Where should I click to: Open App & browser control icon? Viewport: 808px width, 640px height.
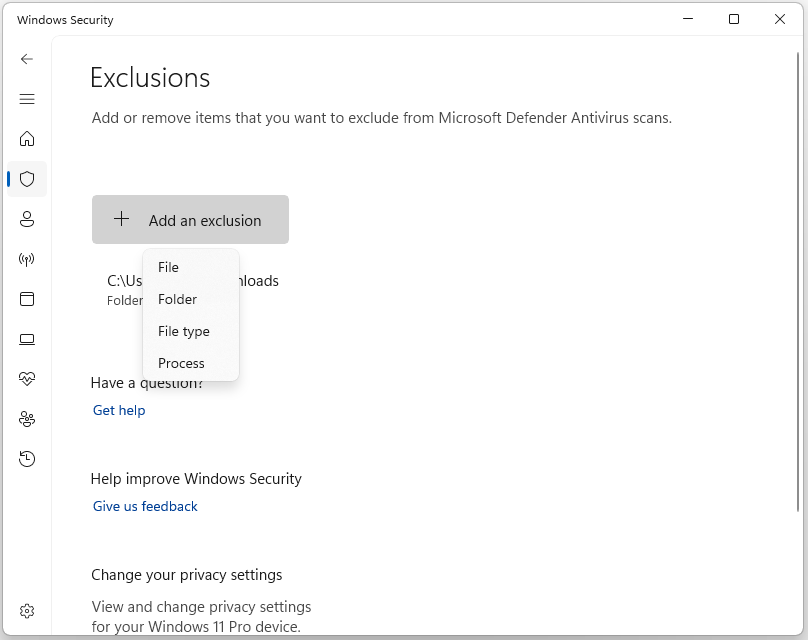coord(27,299)
